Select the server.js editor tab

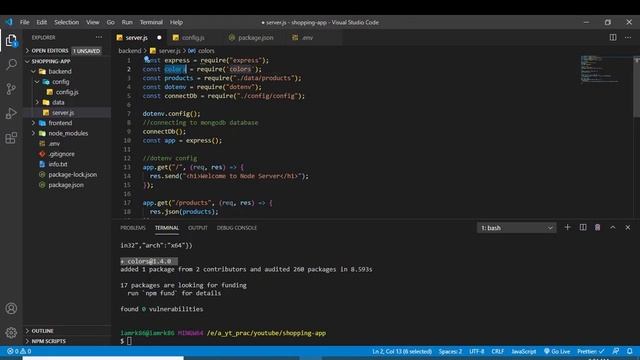pos(136,38)
